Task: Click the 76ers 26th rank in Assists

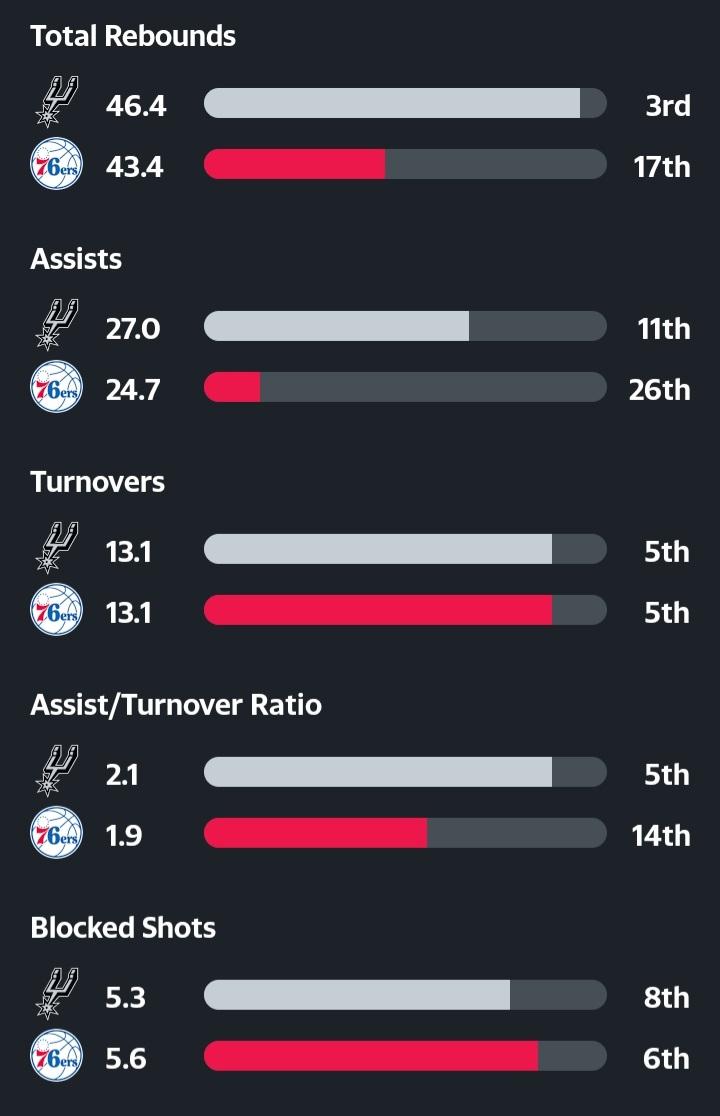Action: point(659,389)
